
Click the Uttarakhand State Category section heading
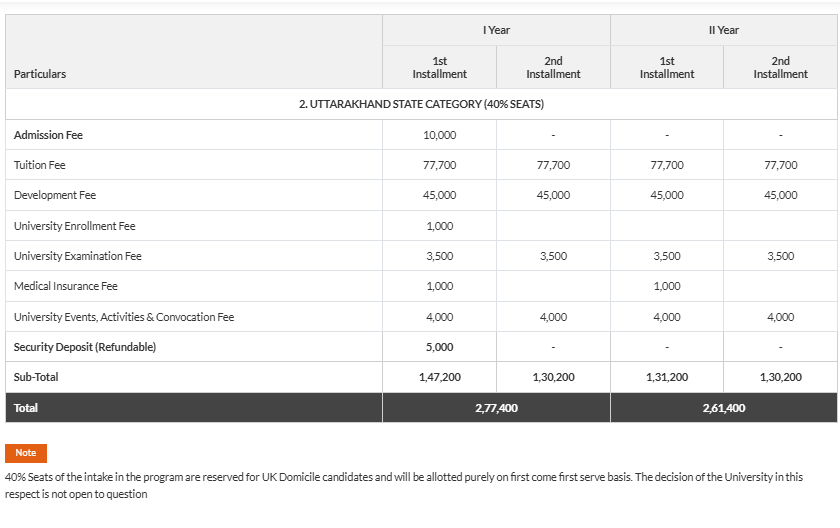point(421,104)
